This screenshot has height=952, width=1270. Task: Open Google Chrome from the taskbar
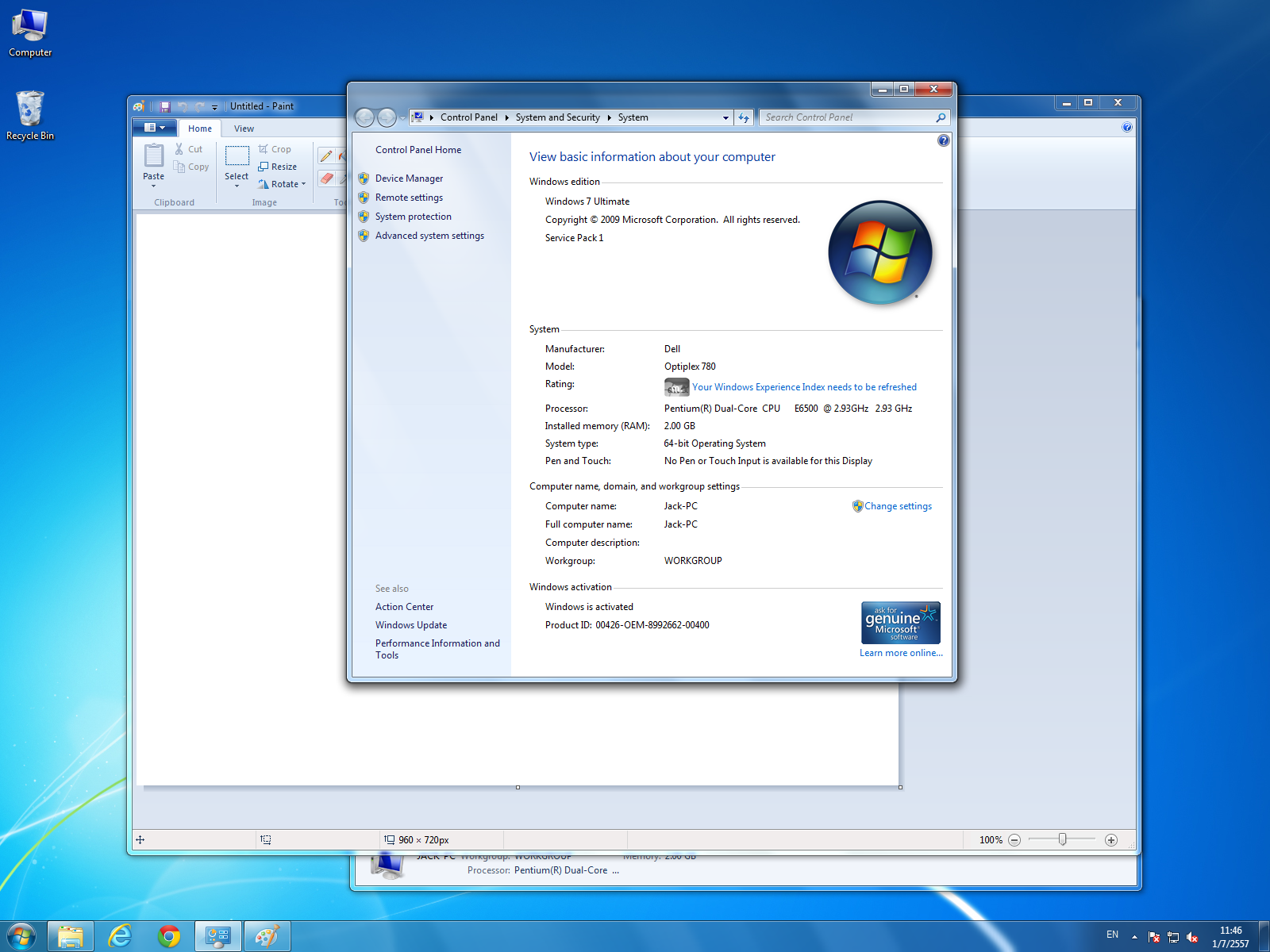click(x=168, y=936)
